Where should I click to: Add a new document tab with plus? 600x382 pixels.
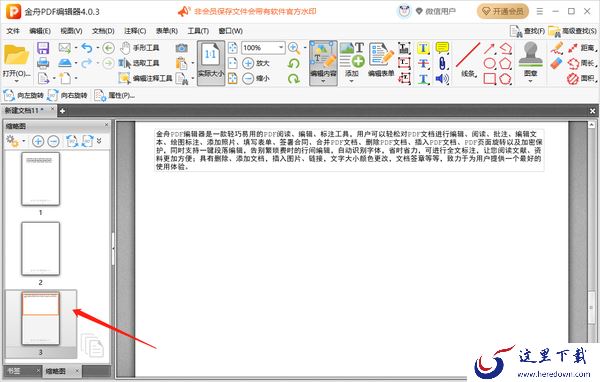(62, 111)
